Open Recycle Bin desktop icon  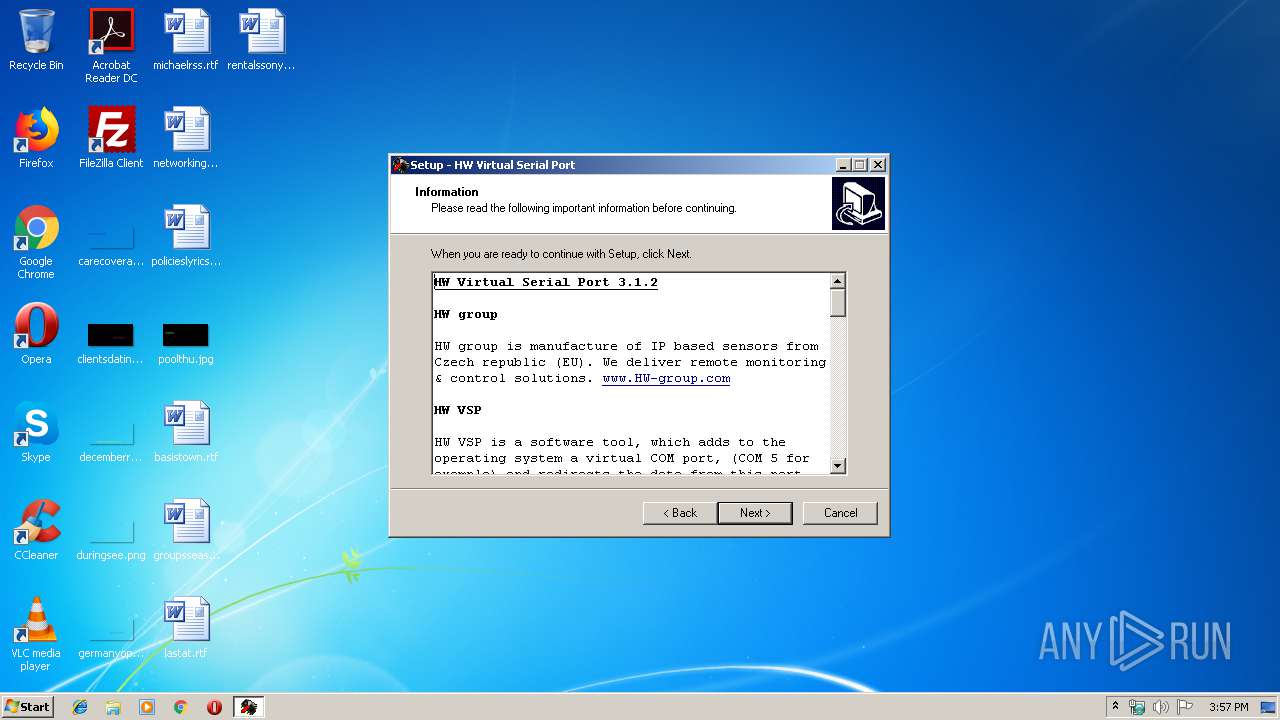[x=36, y=40]
